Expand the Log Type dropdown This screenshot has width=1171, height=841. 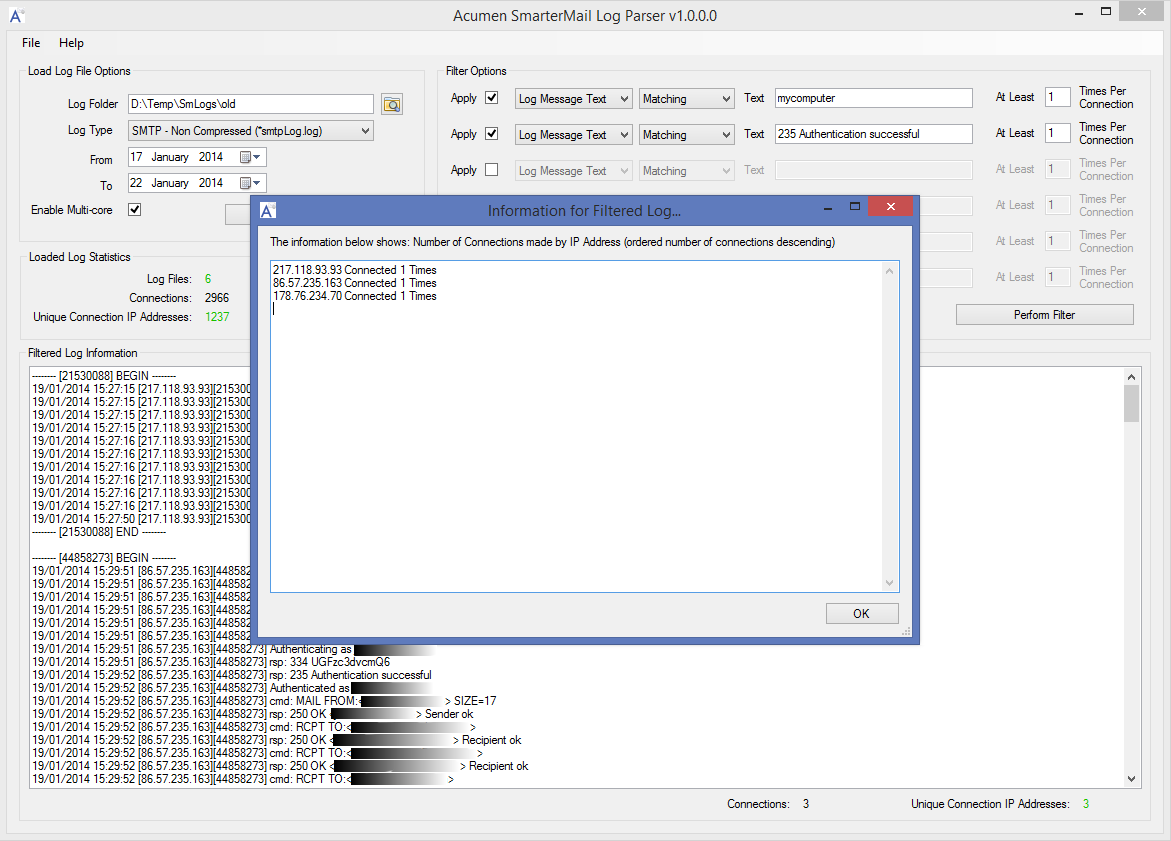coord(365,131)
